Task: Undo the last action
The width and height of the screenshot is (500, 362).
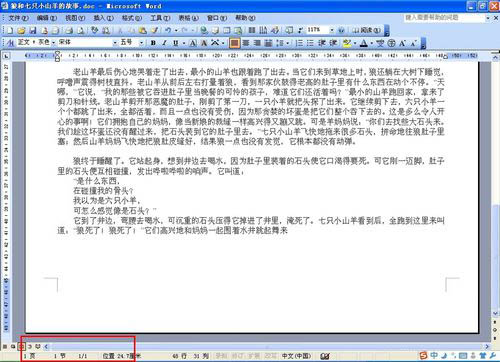Action: click(x=168, y=30)
